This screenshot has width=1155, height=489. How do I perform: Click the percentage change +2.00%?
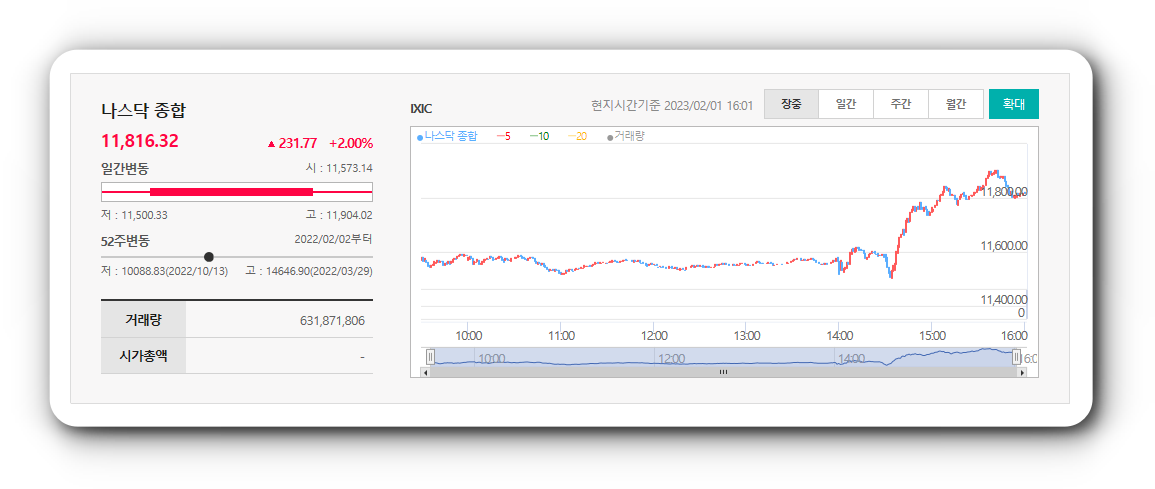tap(351, 144)
